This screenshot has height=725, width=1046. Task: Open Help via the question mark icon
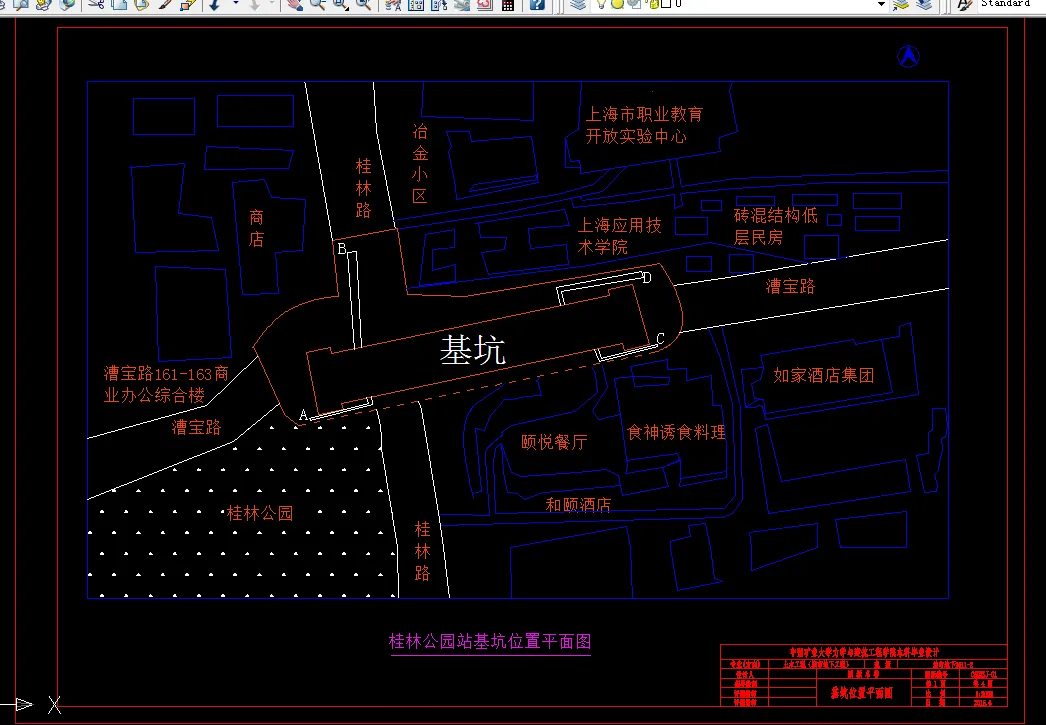[x=537, y=7]
